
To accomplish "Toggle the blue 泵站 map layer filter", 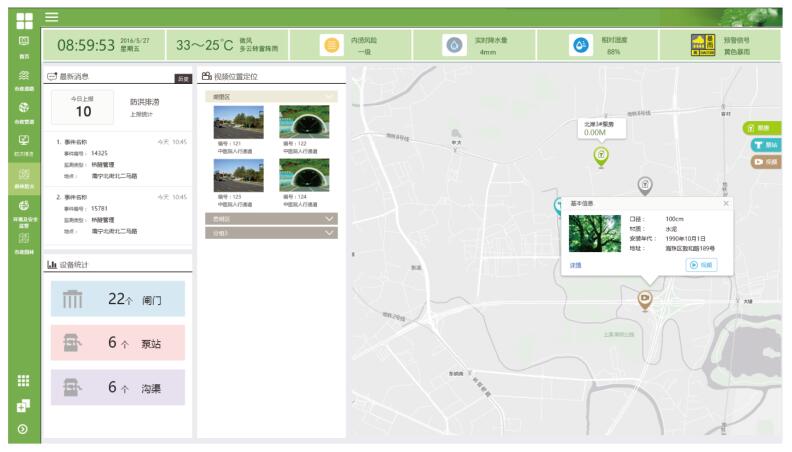I will point(765,145).
